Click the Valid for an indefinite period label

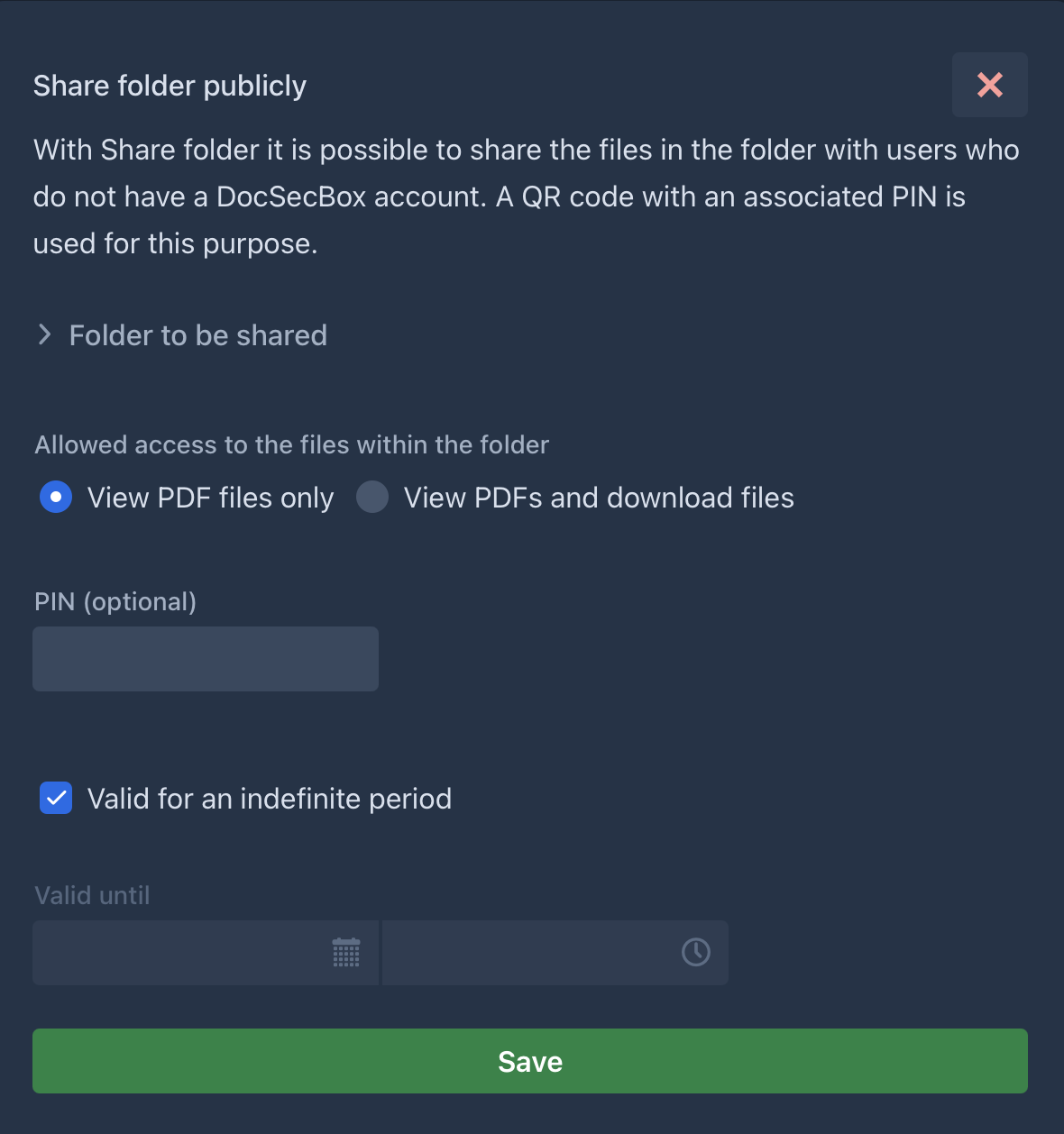pyautogui.click(x=269, y=799)
